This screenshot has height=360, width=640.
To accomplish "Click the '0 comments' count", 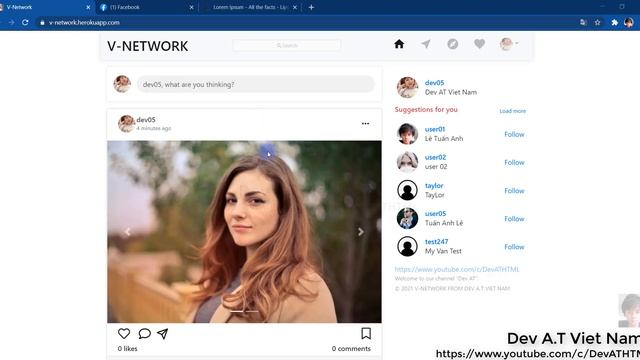I will (351, 349).
